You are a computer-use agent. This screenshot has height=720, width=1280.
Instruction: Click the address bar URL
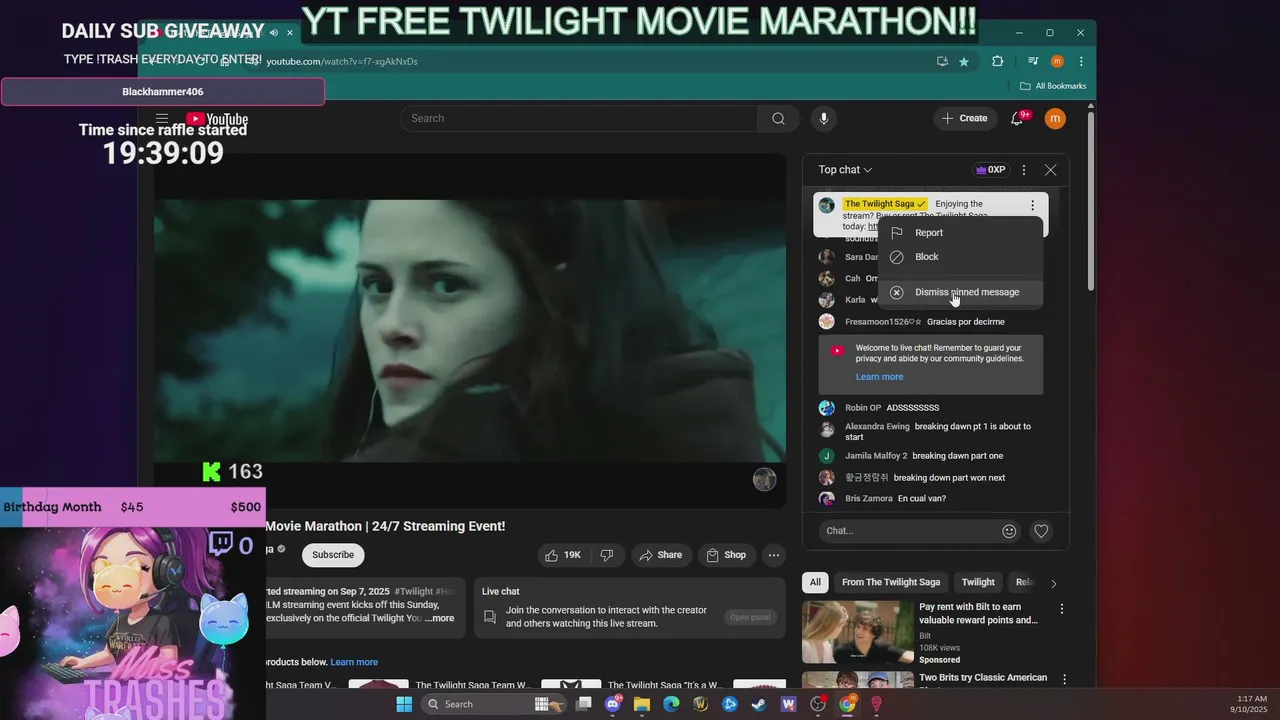(342, 61)
